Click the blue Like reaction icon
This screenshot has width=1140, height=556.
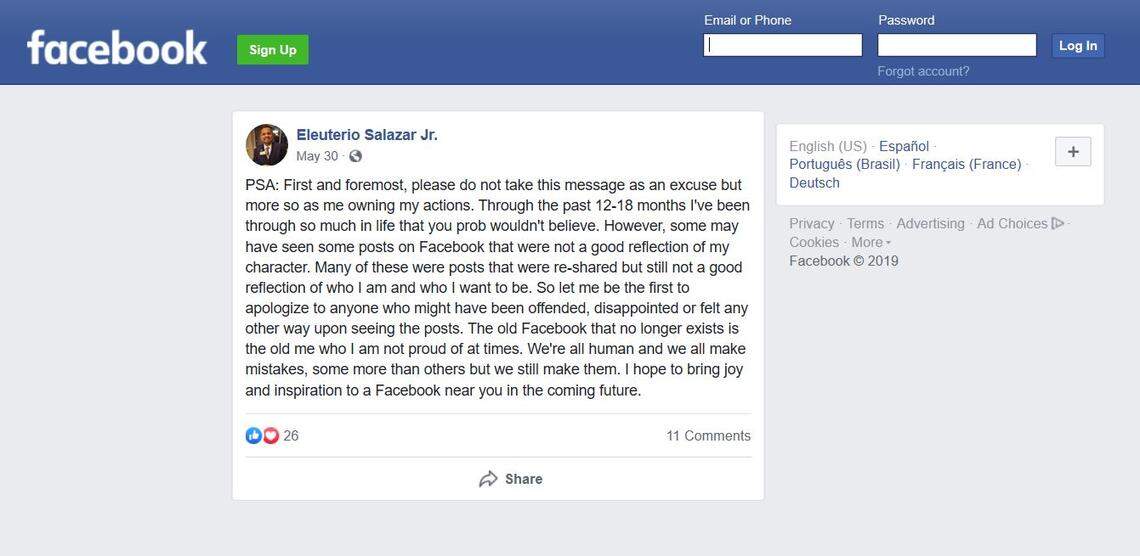(253, 436)
